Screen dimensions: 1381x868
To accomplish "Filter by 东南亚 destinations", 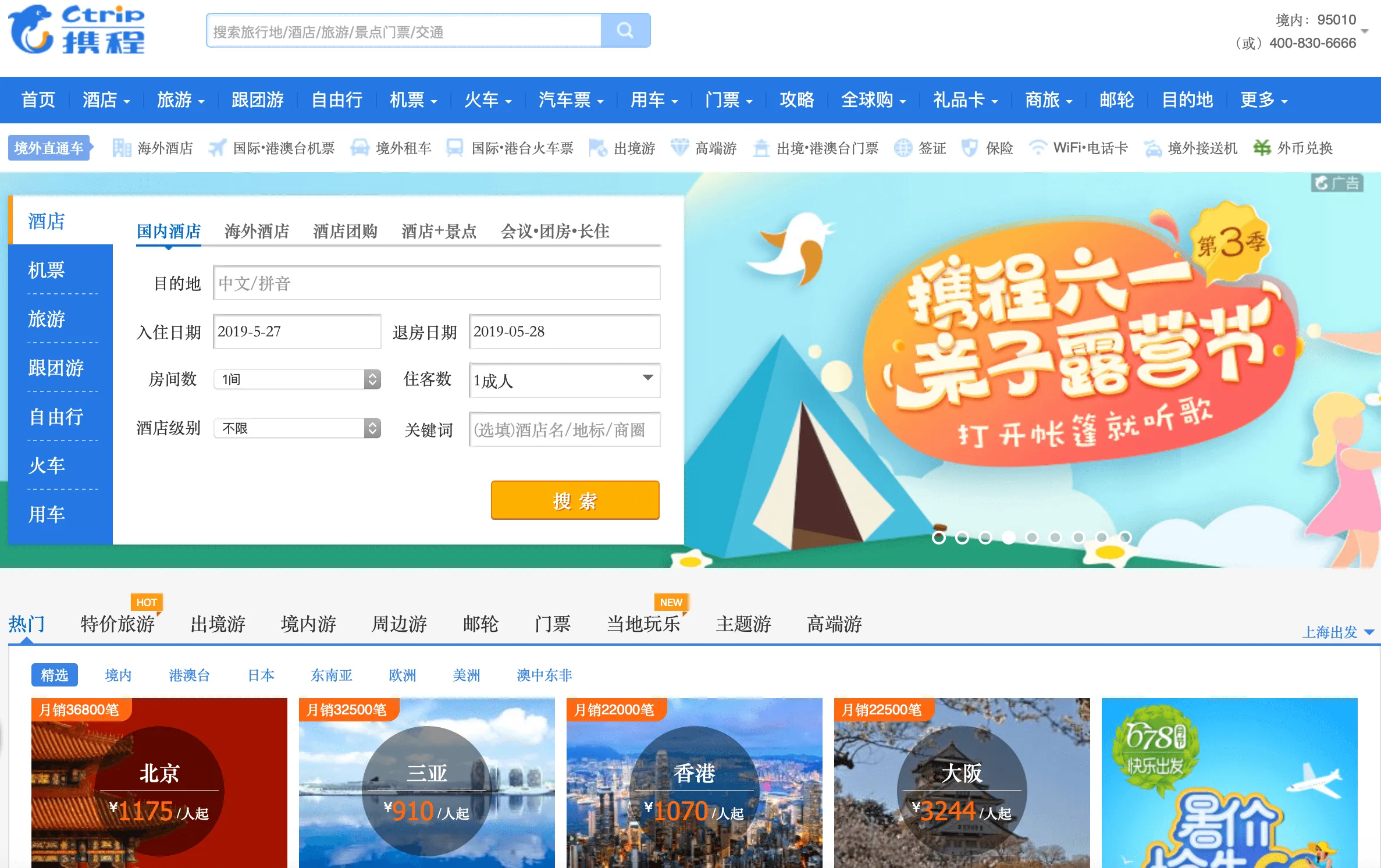I will (x=332, y=675).
